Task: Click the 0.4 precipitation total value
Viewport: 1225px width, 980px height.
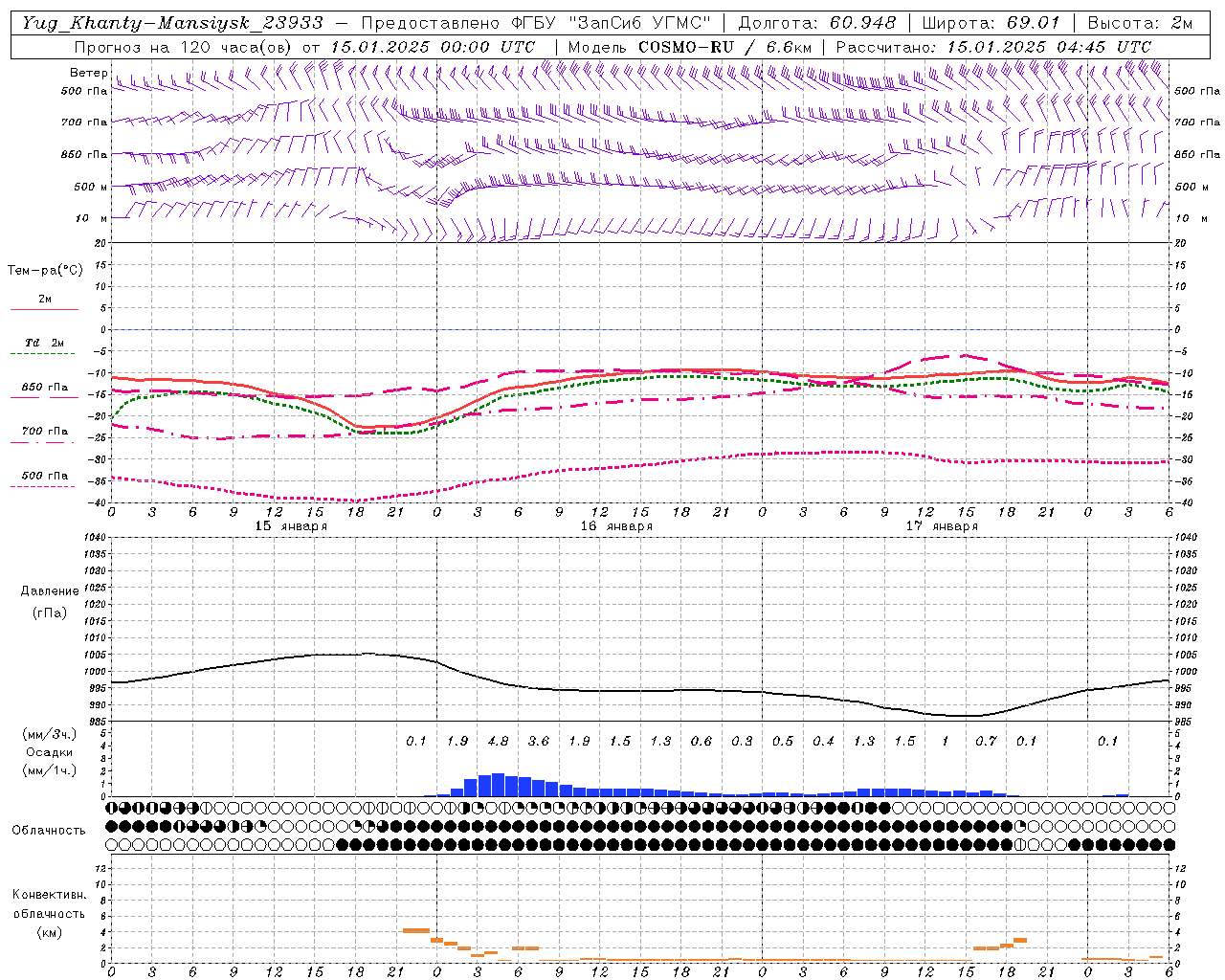Action: (x=823, y=742)
